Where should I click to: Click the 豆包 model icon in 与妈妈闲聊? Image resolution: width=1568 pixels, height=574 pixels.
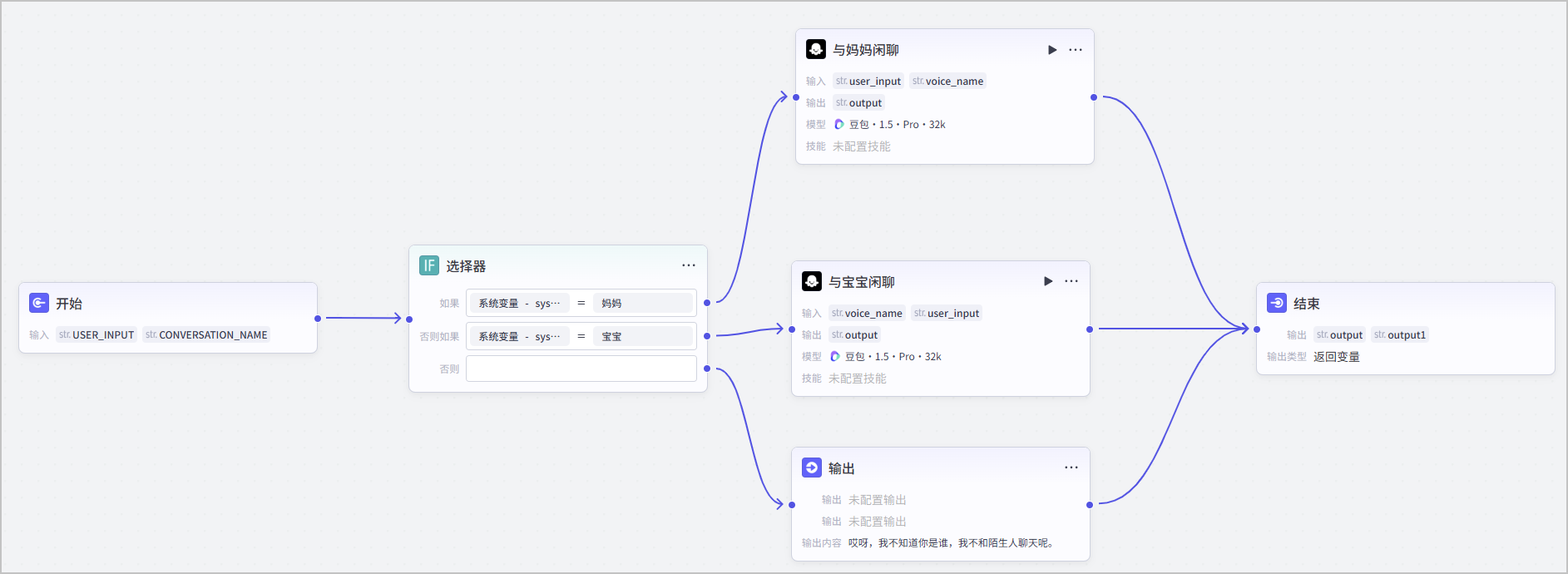click(x=838, y=125)
